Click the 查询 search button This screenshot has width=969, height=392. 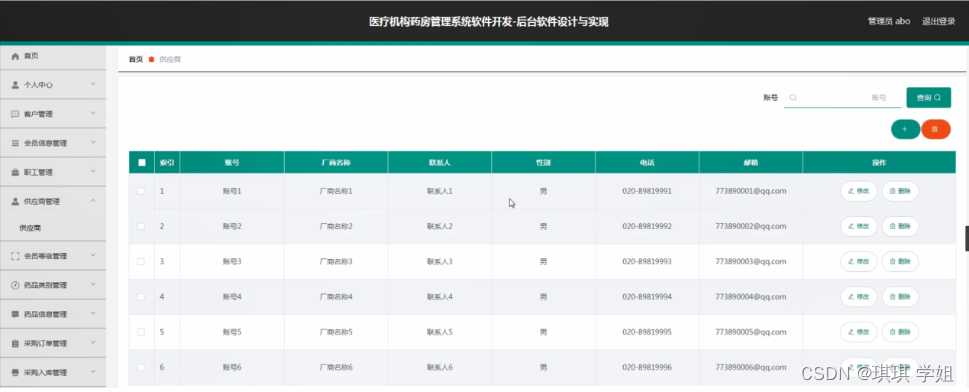[928, 98]
